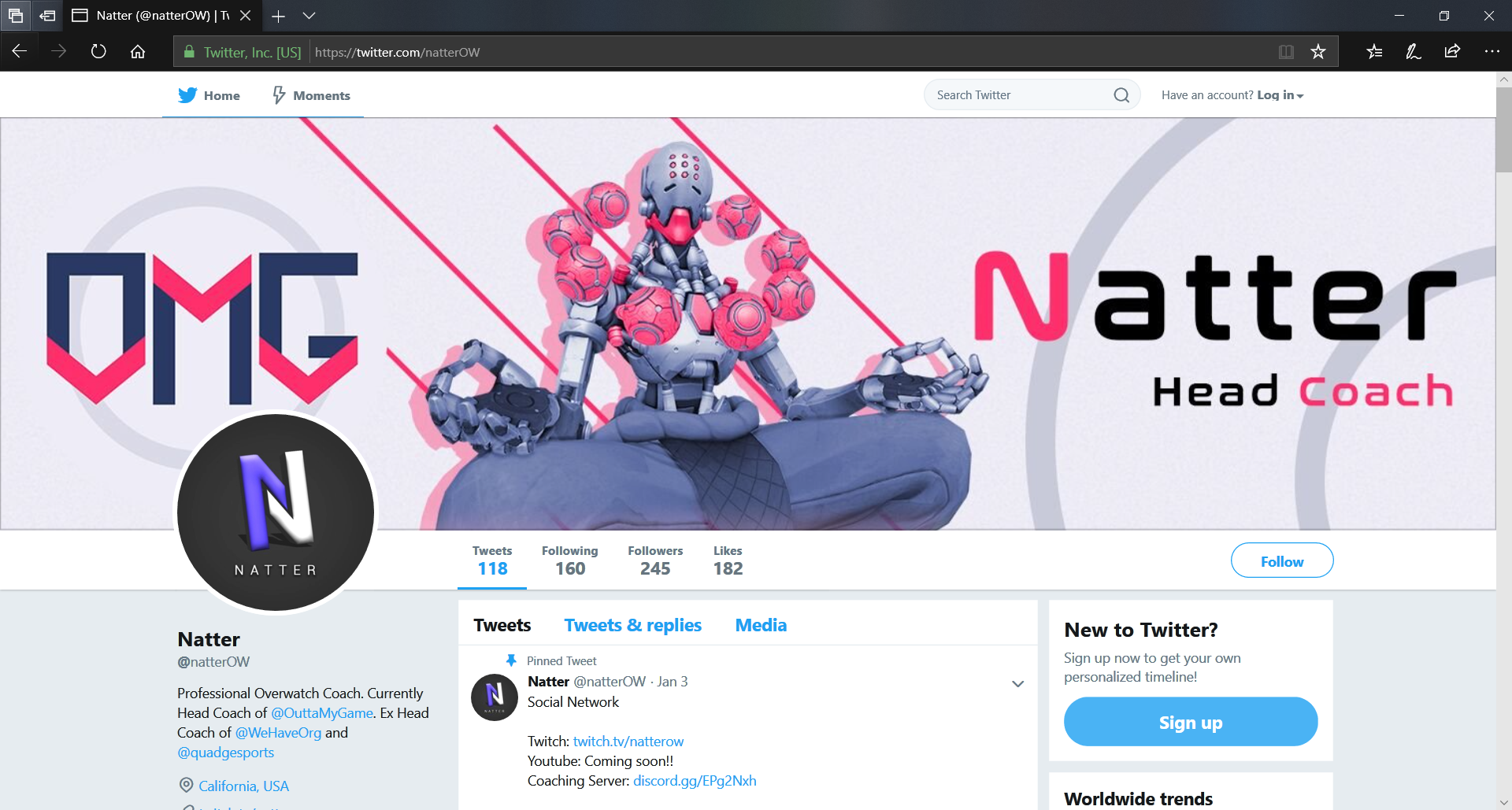This screenshot has height=810, width=1512.
Task: Go to browser home page icon
Action: pyautogui.click(x=138, y=52)
